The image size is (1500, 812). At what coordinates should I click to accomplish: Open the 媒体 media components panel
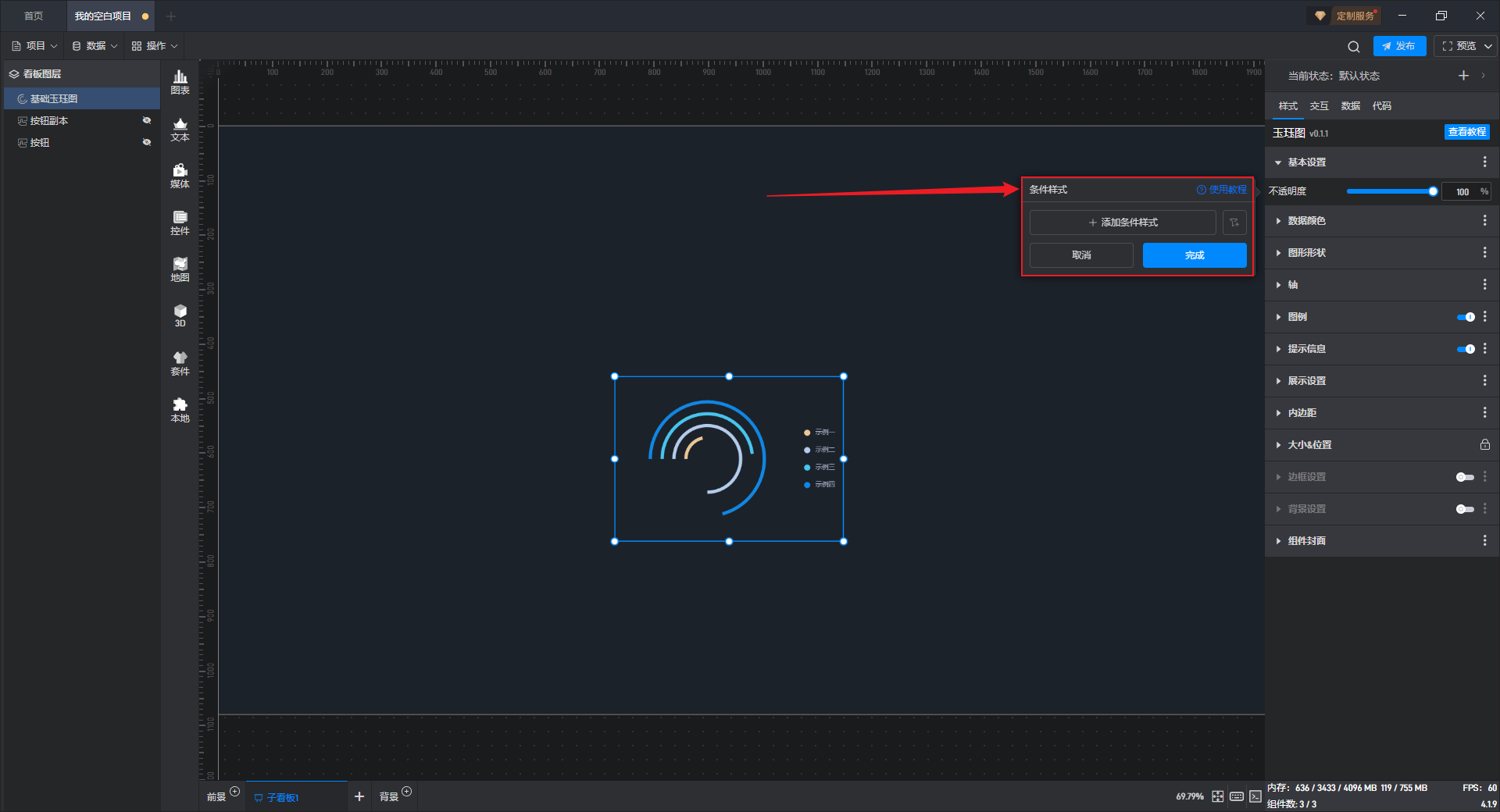(x=180, y=176)
